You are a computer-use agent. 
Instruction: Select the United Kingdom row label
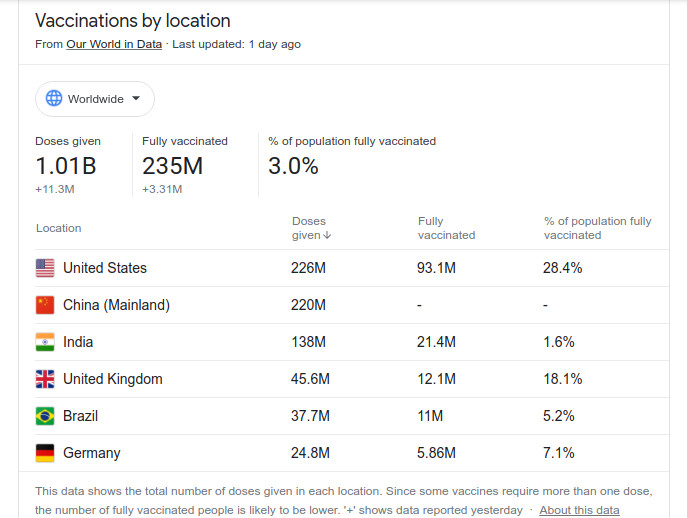tap(112, 379)
